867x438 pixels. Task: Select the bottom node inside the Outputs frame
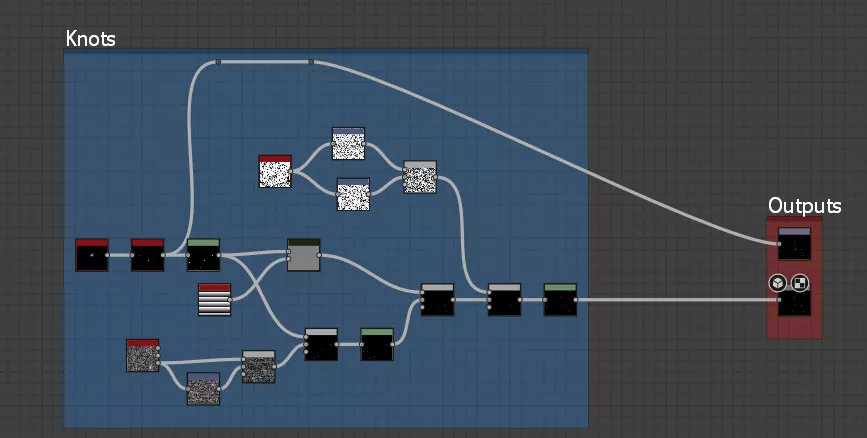coord(794,301)
